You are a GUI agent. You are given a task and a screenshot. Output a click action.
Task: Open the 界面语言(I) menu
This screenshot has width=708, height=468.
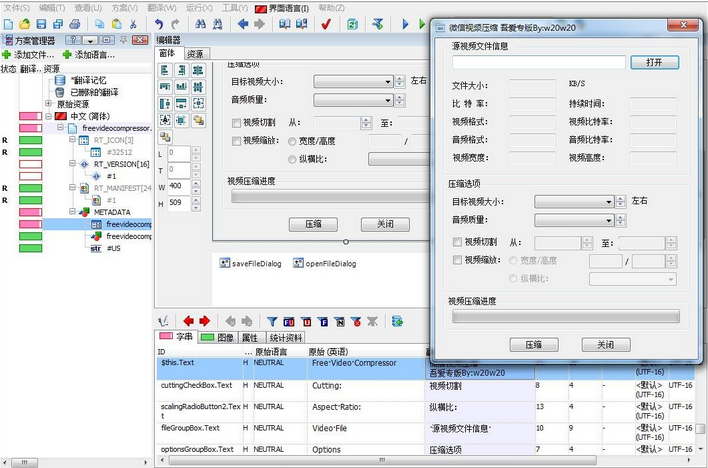tap(282, 8)
